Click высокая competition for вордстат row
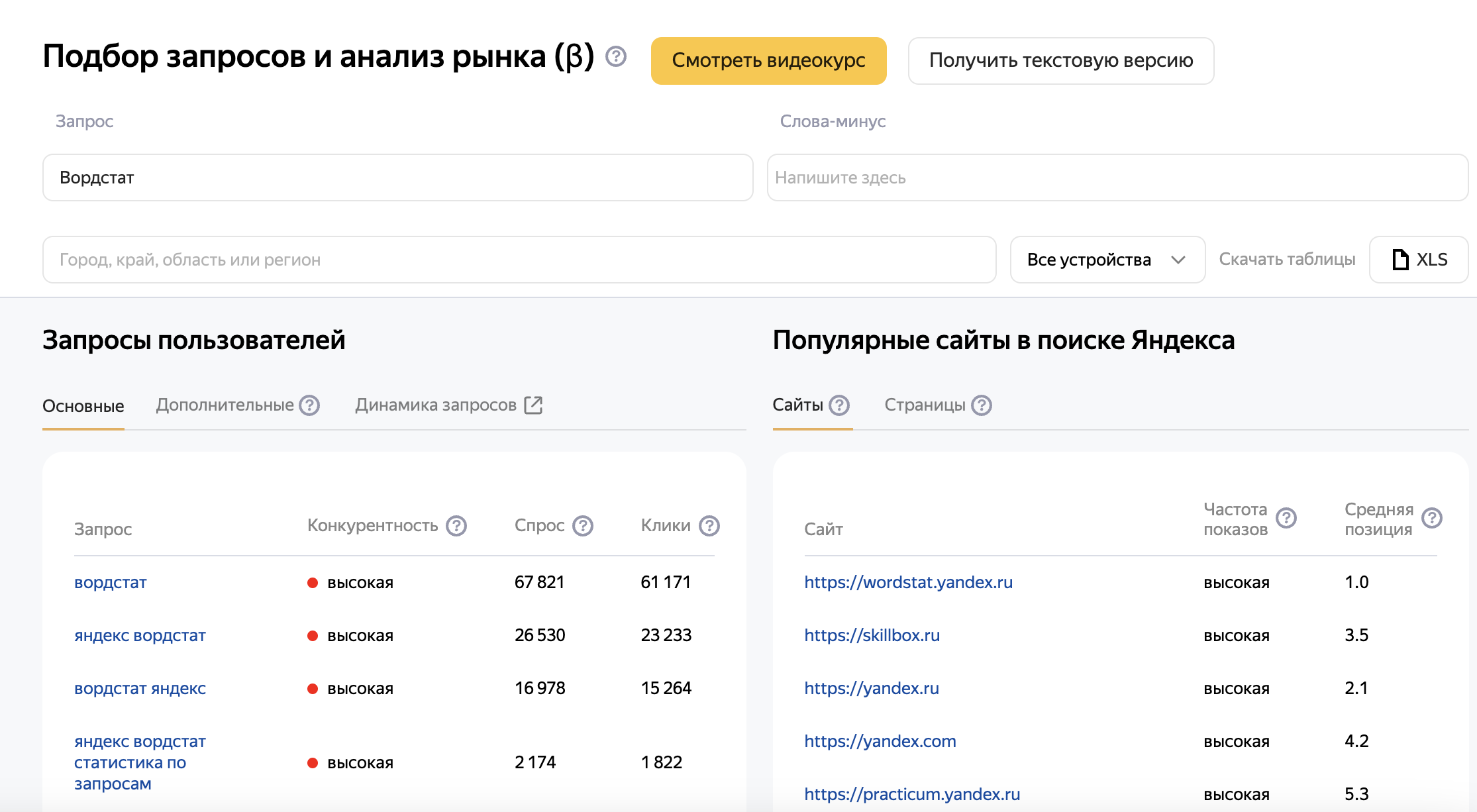The image size is (1477, 812). click(360, 583)
